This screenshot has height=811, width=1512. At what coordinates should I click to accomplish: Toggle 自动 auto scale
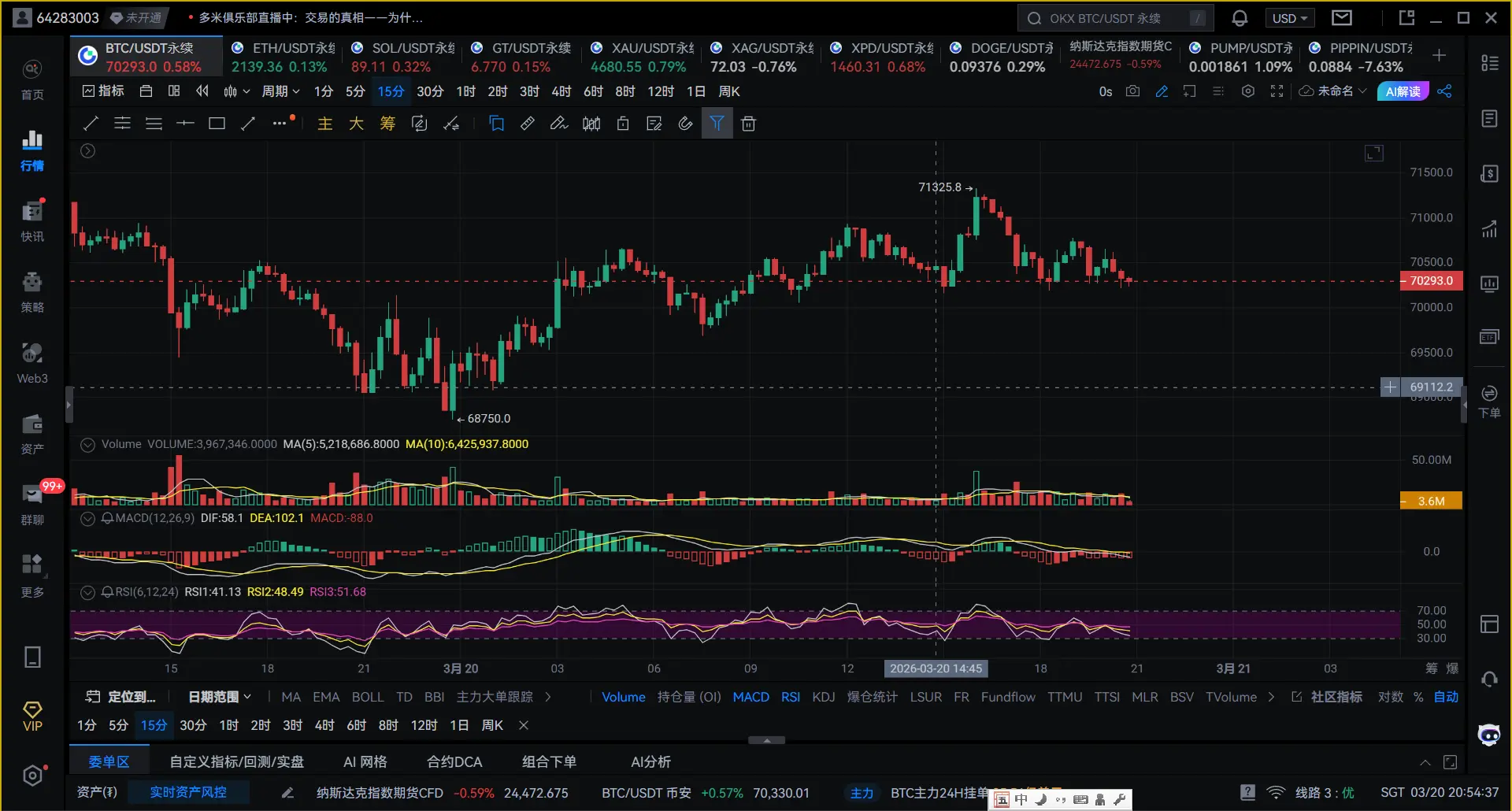[x=1446, y=697]
